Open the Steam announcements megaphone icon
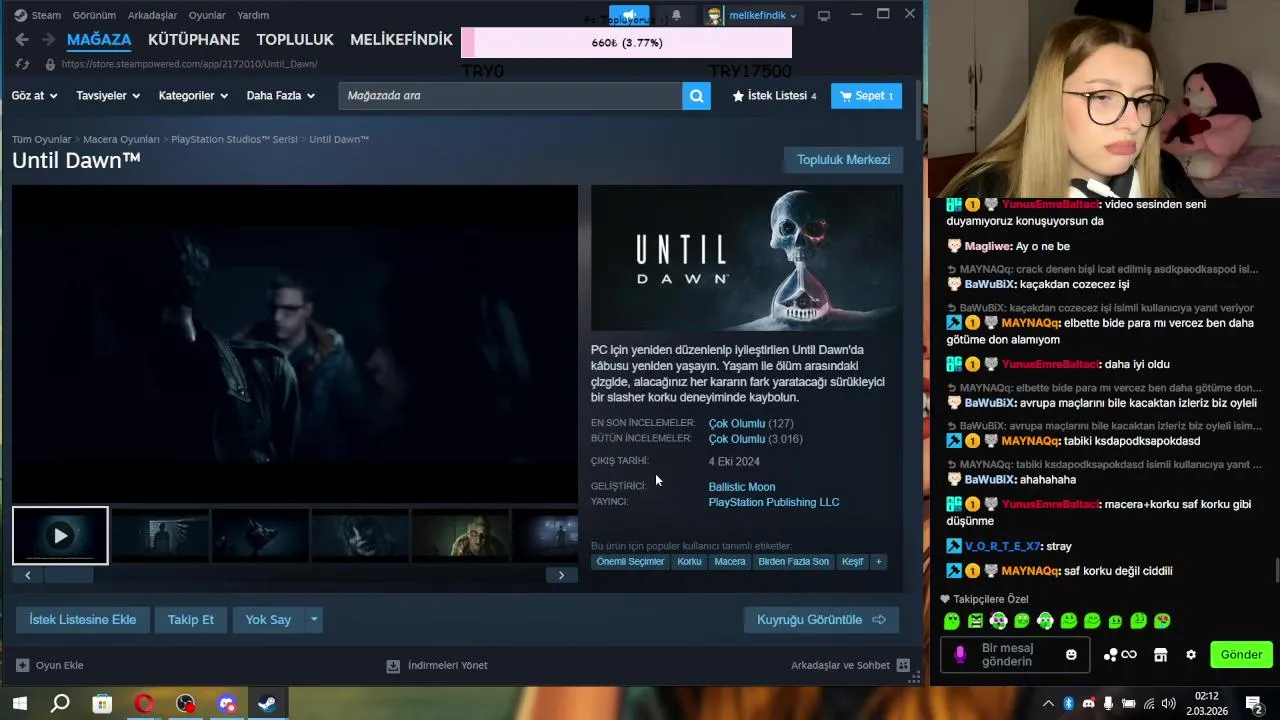The image size is (1280, 720). point(629,15)
